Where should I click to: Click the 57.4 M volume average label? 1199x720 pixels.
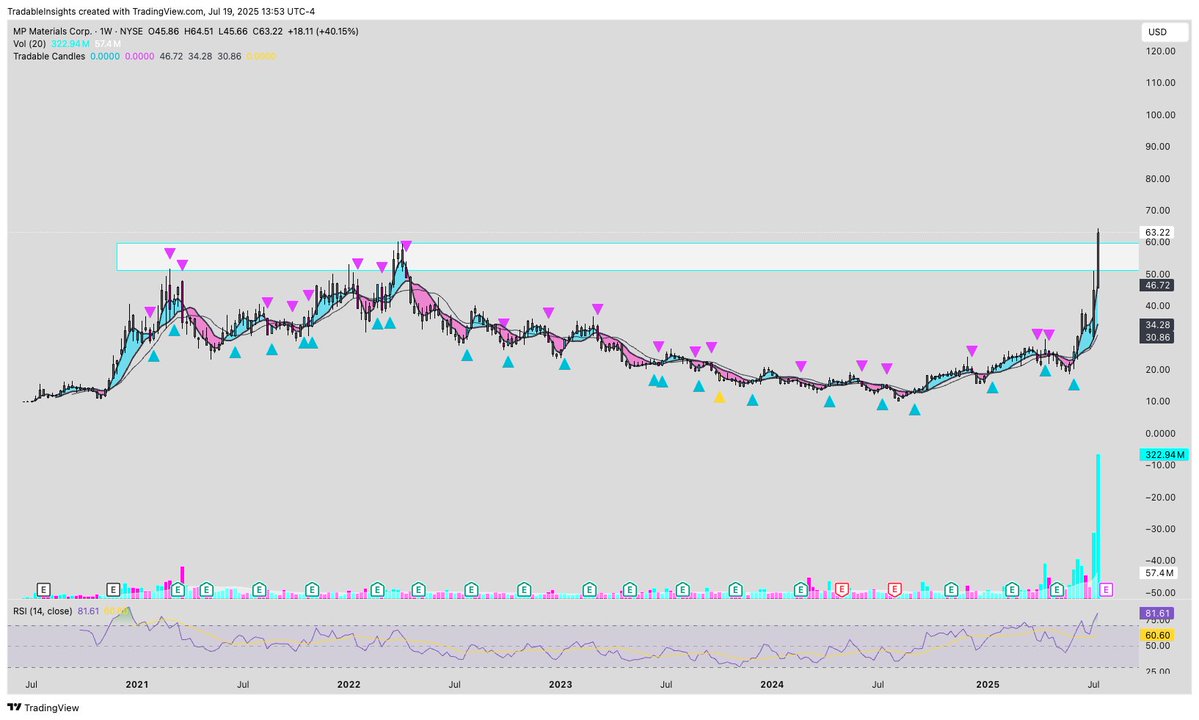pyautogui.click(x=1159, y=572)
